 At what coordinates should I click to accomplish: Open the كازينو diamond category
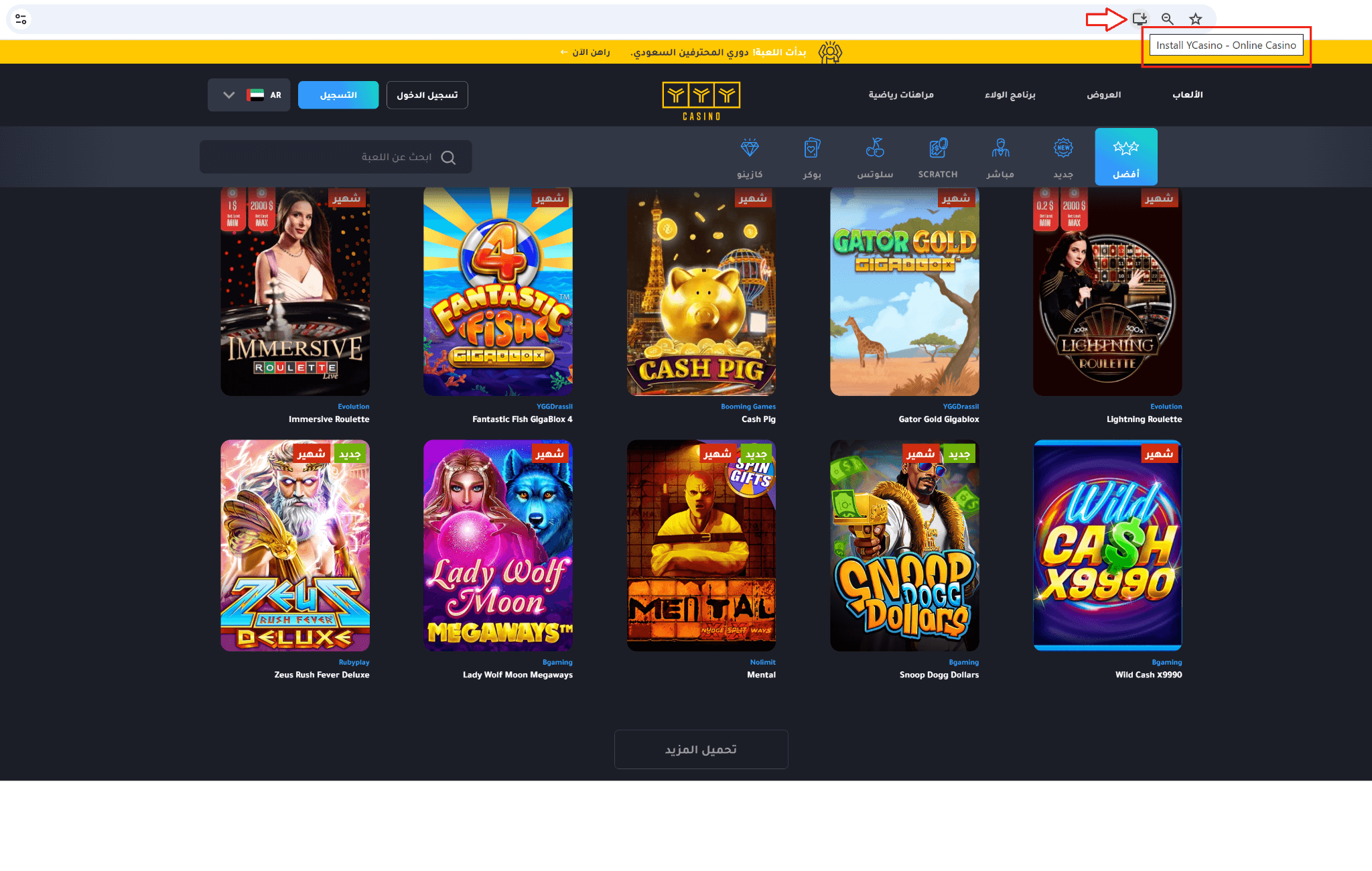(750, 158)
